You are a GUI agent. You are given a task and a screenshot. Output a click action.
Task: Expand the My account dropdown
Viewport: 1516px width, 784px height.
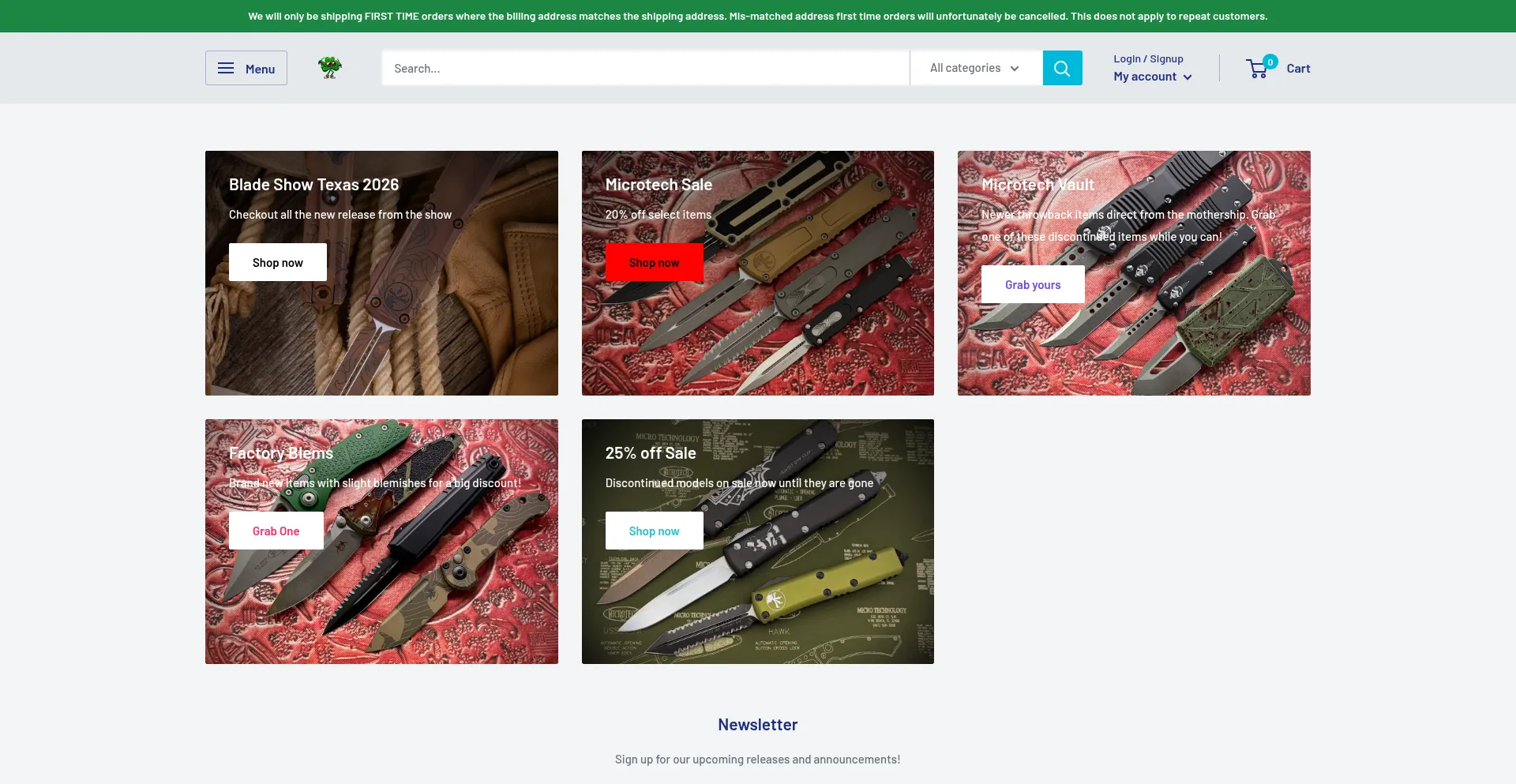(1153, 77)
